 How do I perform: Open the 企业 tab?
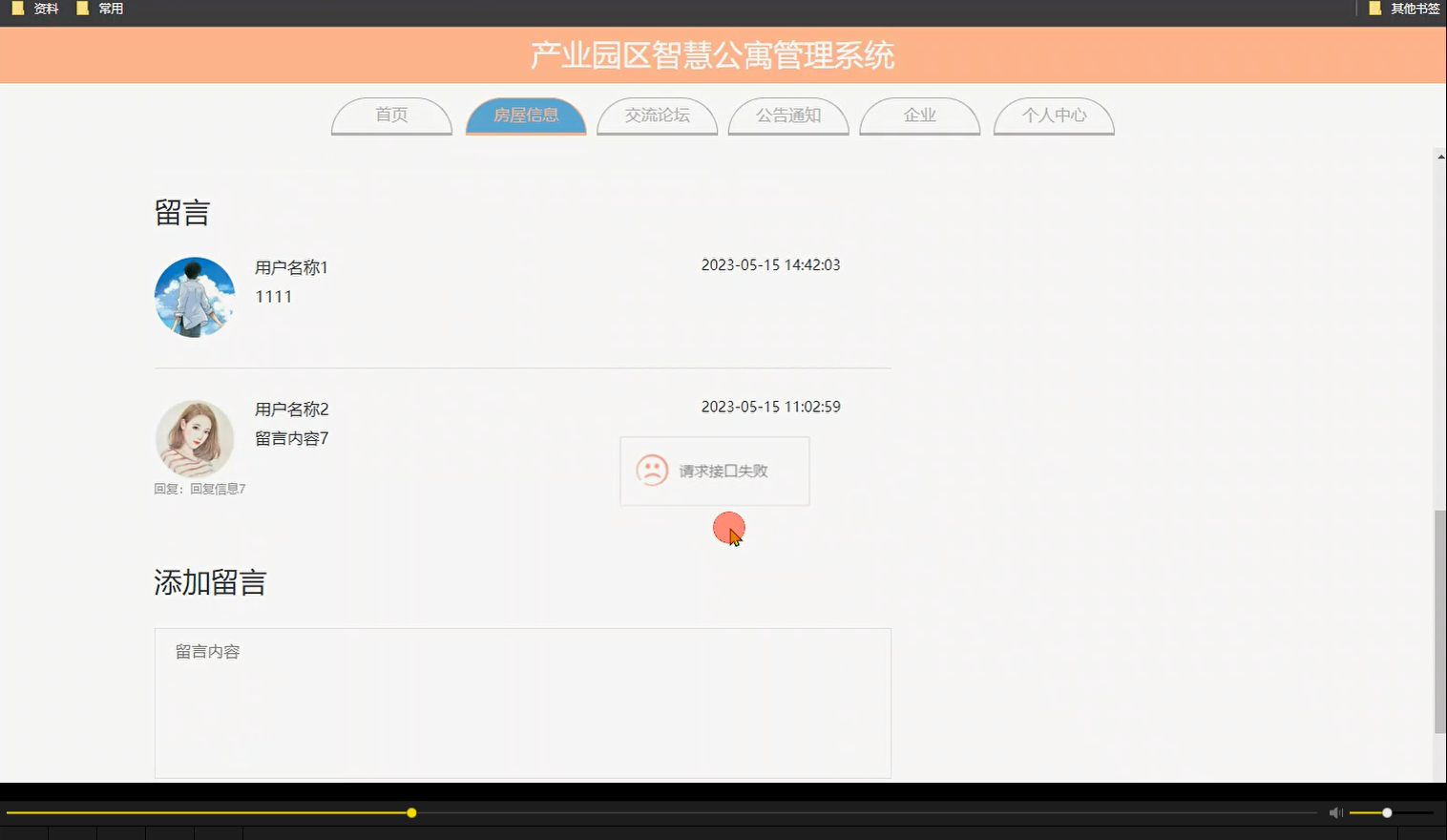919,115
